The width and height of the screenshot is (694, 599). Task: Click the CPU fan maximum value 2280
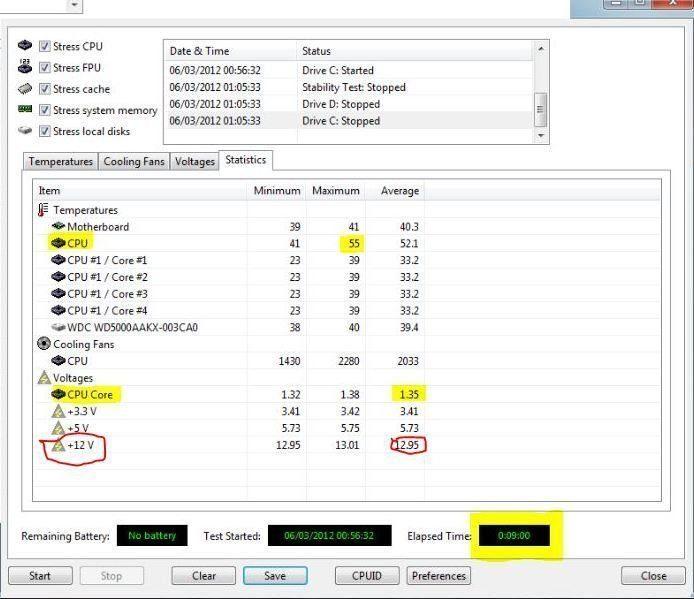point(349,361)
